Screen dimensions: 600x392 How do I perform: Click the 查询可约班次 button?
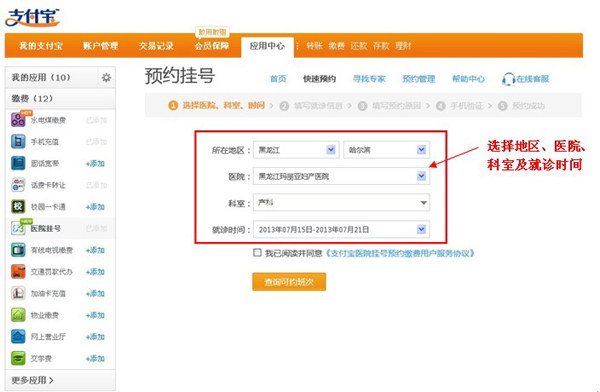(x=289, y=282)
